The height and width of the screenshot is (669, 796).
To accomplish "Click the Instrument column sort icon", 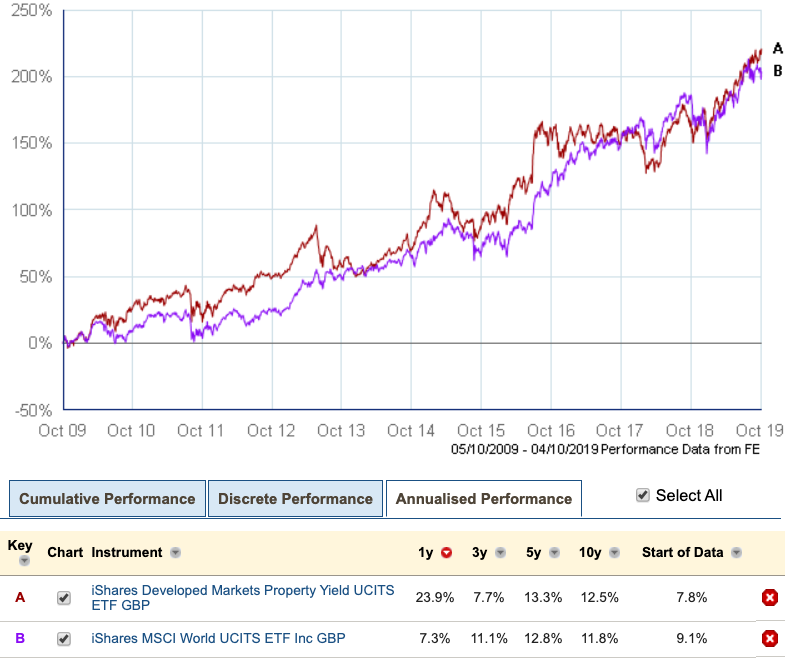I will [x=175, y=553].
